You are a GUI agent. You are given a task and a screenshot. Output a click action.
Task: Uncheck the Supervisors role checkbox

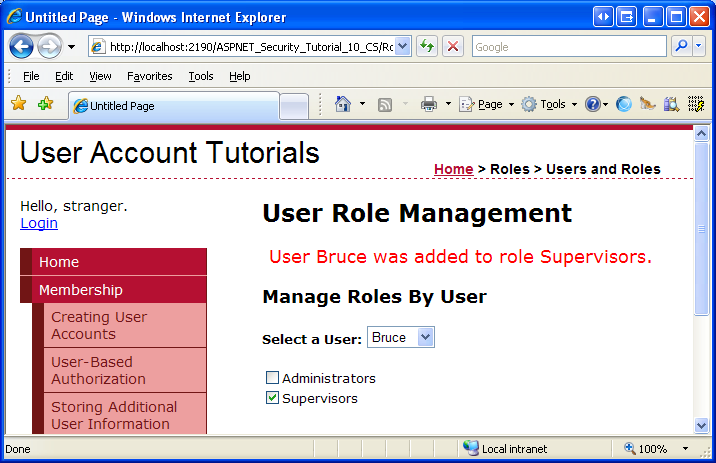tap(272, 398)
